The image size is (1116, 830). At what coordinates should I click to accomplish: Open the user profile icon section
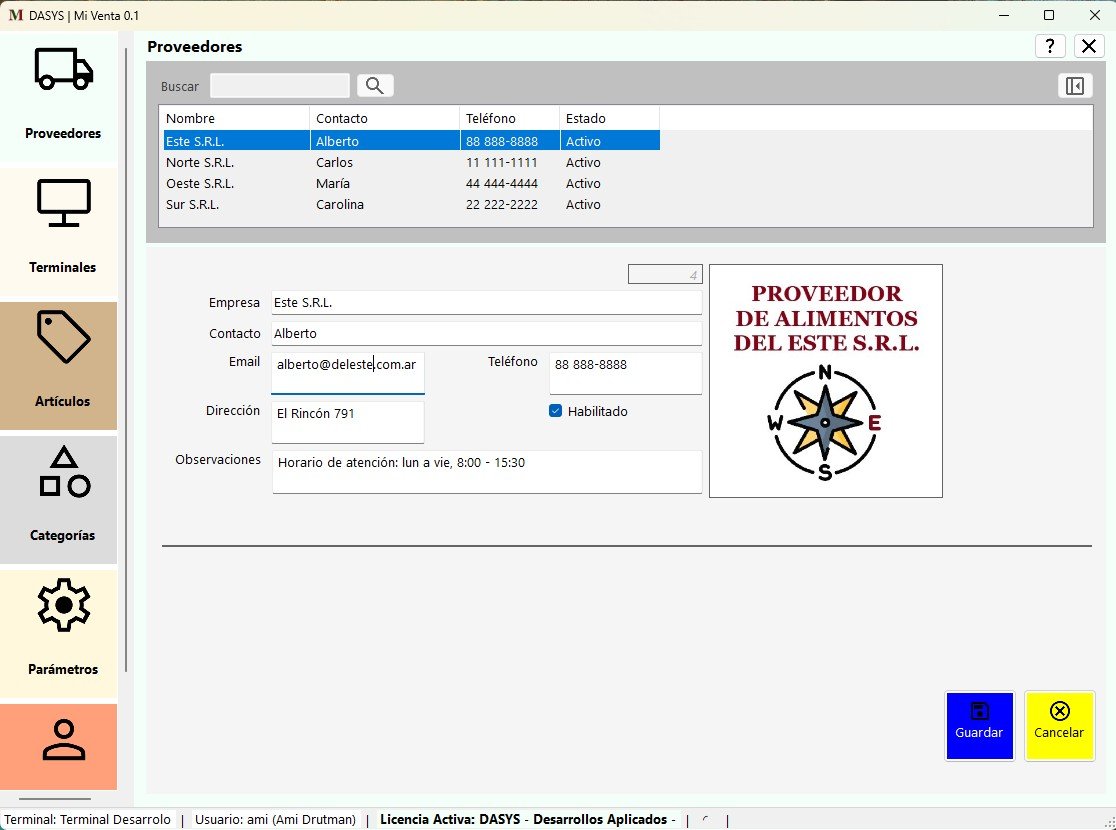coord(63,742)
